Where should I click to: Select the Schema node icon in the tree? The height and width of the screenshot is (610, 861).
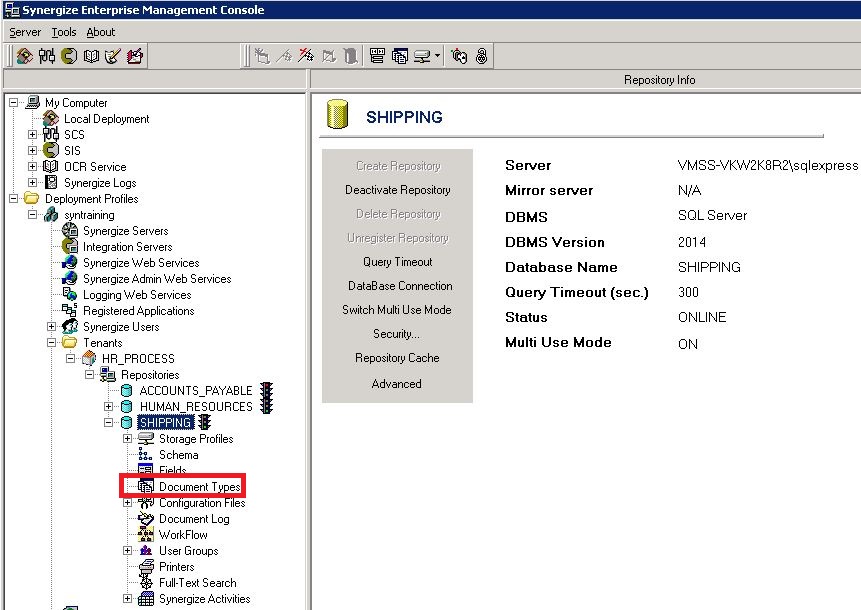[145, 455]
